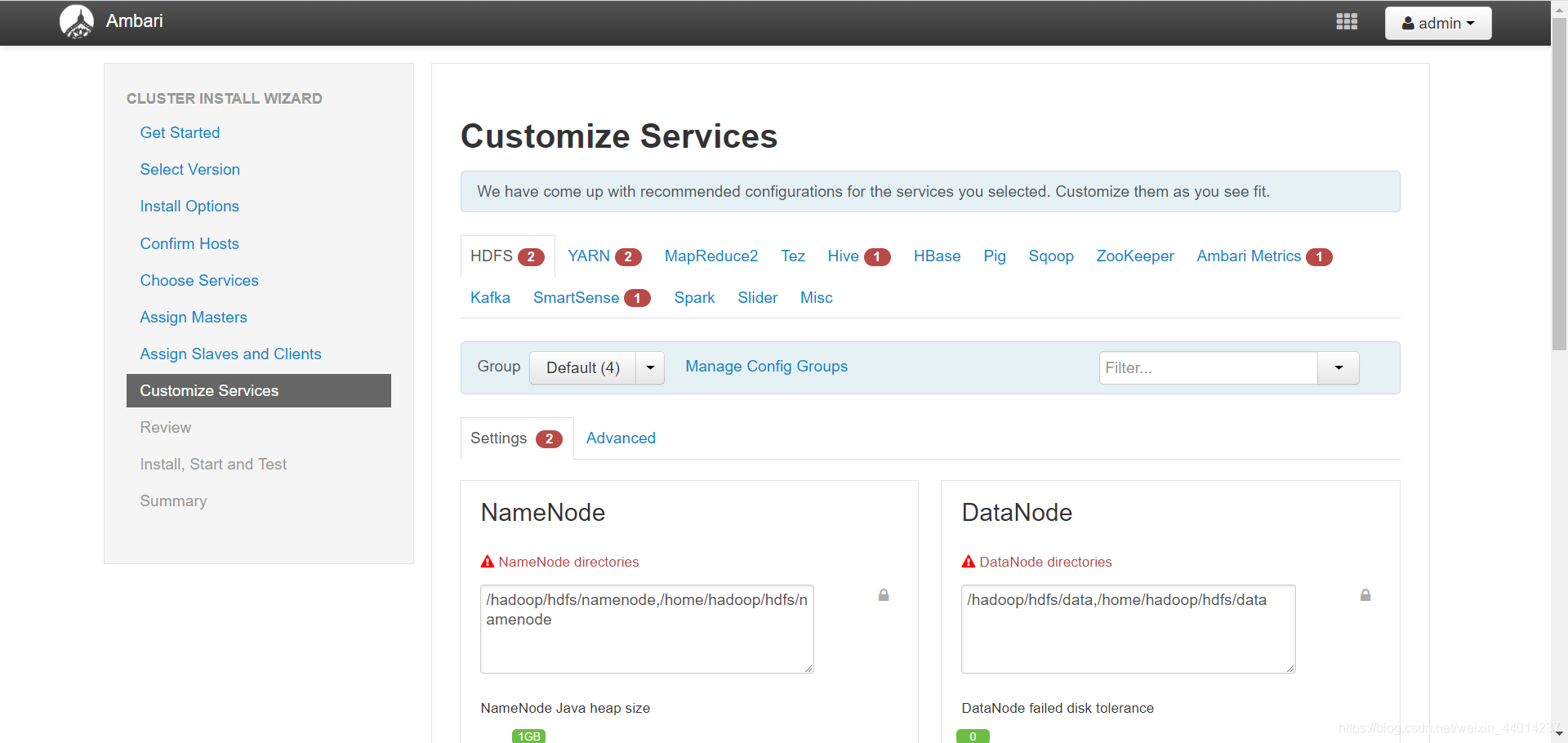Click the DataNode directories lock icon
Image resolution: width=1568 pixels, height=743 pixels.
click(x=1365, y=595)
